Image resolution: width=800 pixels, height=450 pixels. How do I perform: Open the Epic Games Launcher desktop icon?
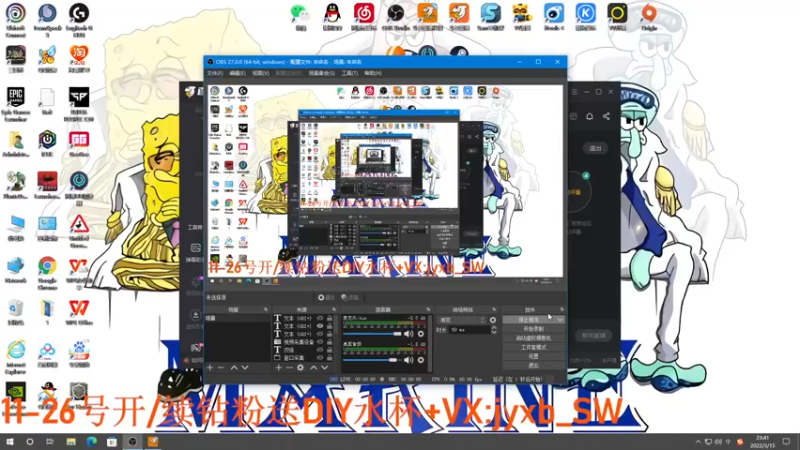point(16,104)
